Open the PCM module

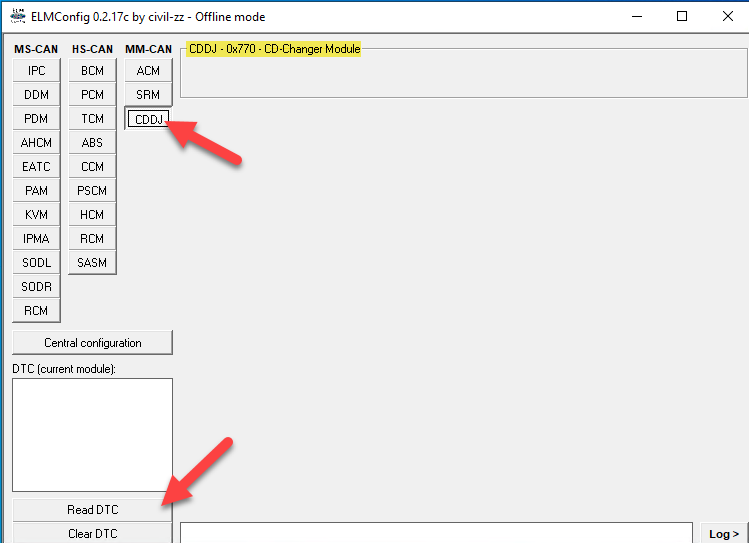[x=92, y=95]
